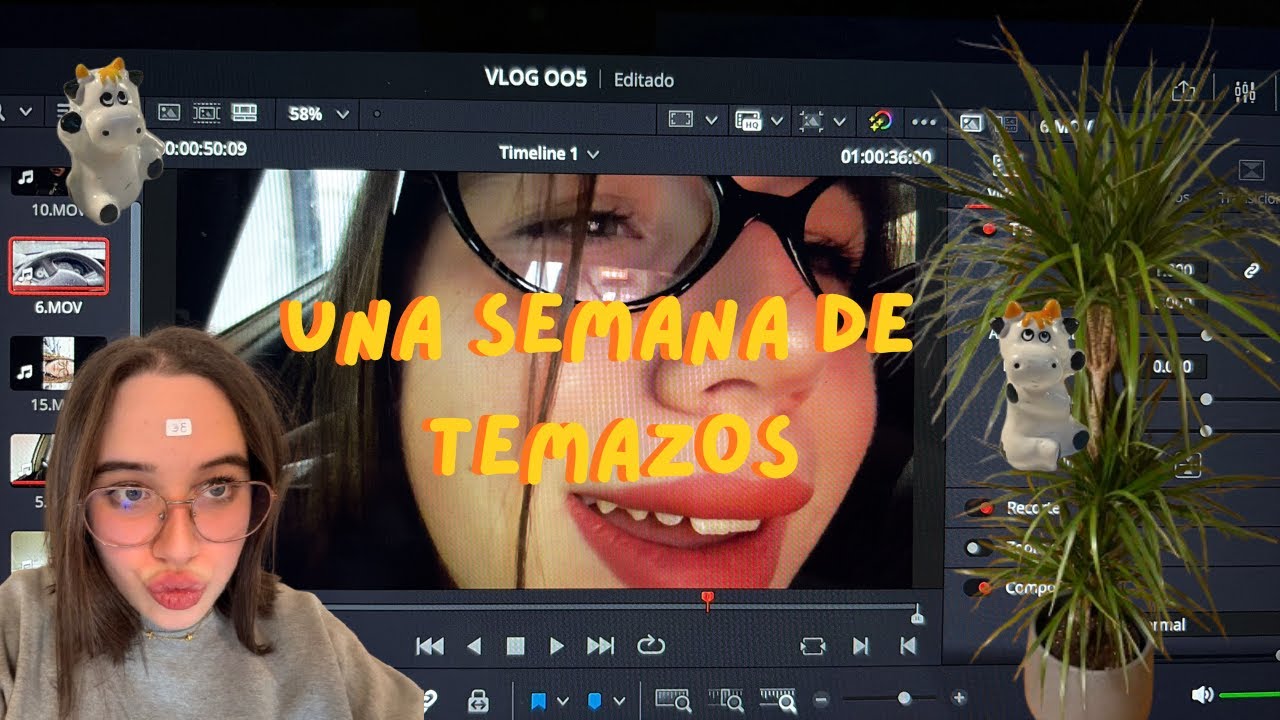The image size is (1280, 720).
Task: Toggle loop playback
Action: click(x=651, y=646)
